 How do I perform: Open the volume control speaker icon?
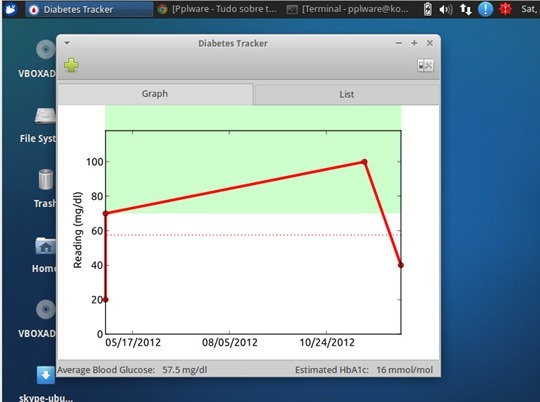446,9
